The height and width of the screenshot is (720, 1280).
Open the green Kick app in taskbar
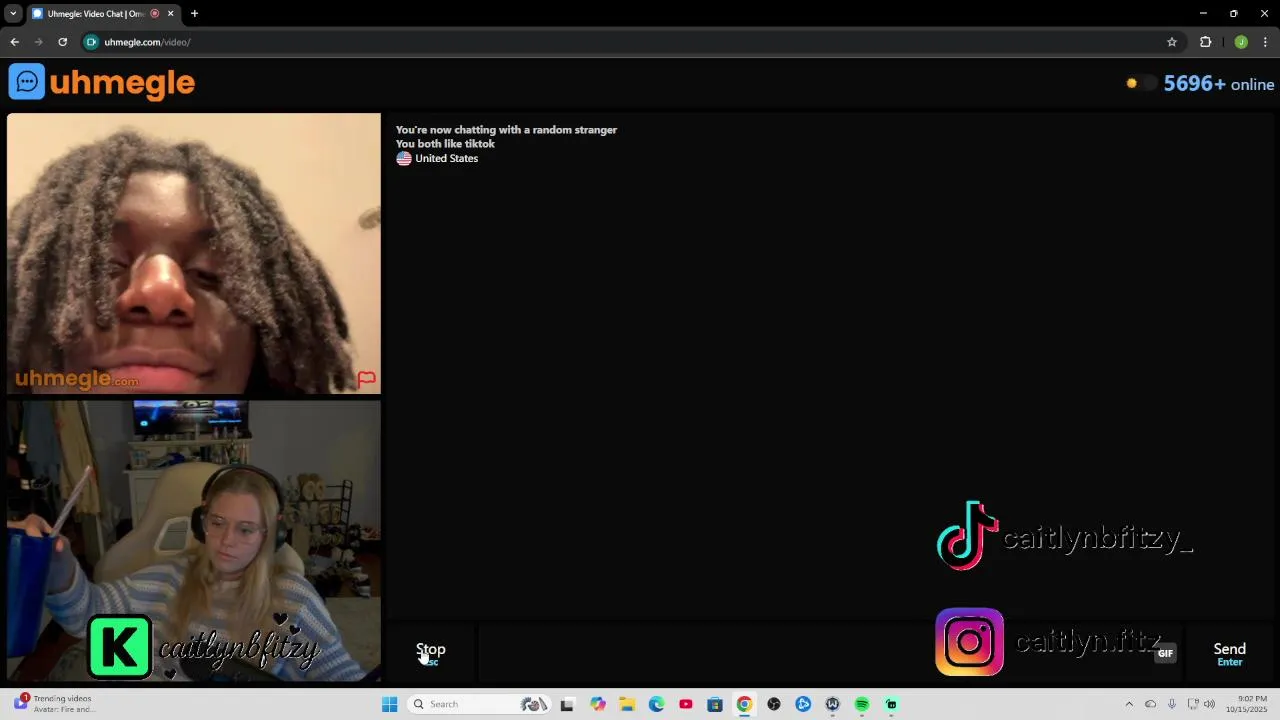(891, 704)
